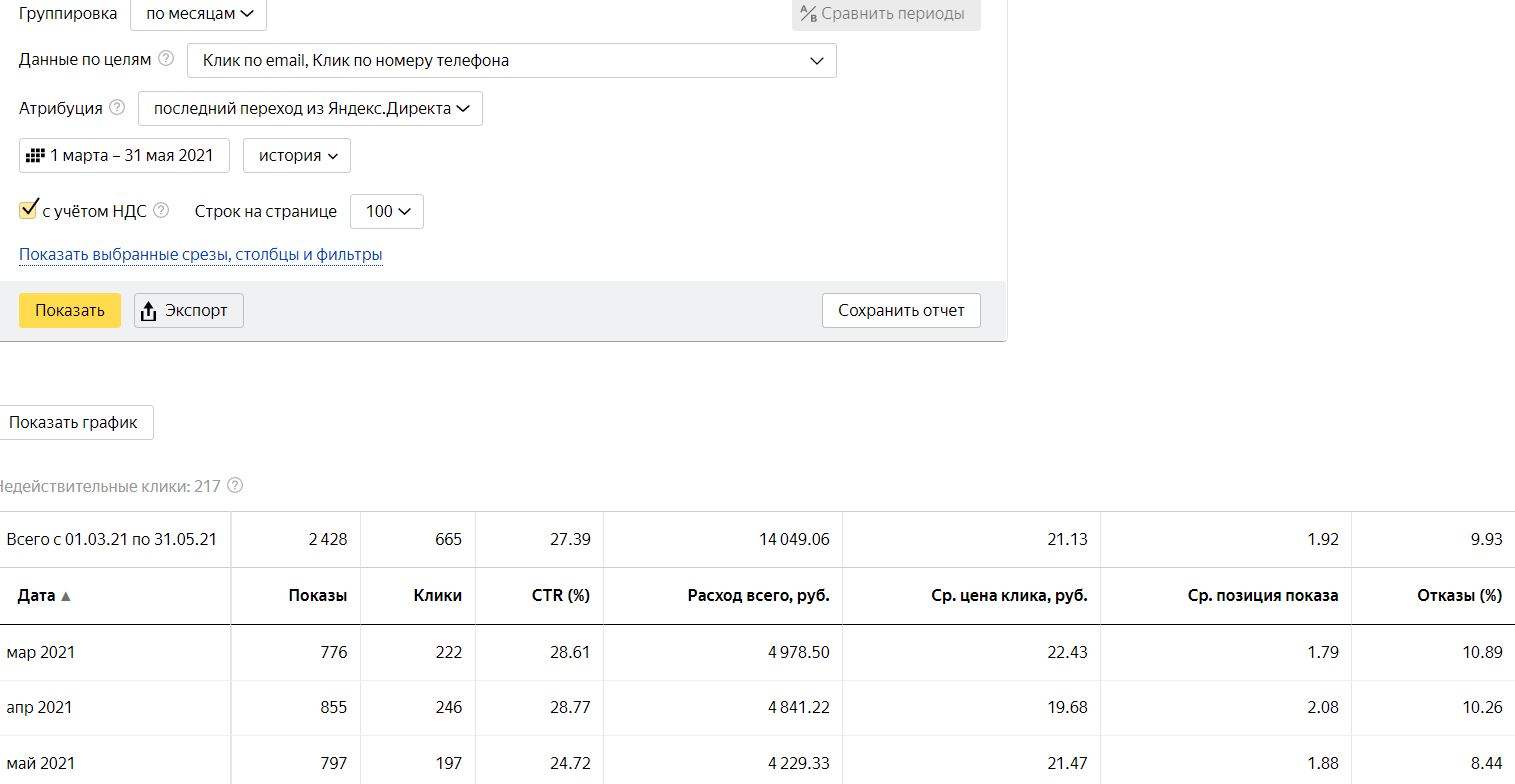The image size is (1515, 784).
Task: Sort by Показы column header
Action: 318,595
